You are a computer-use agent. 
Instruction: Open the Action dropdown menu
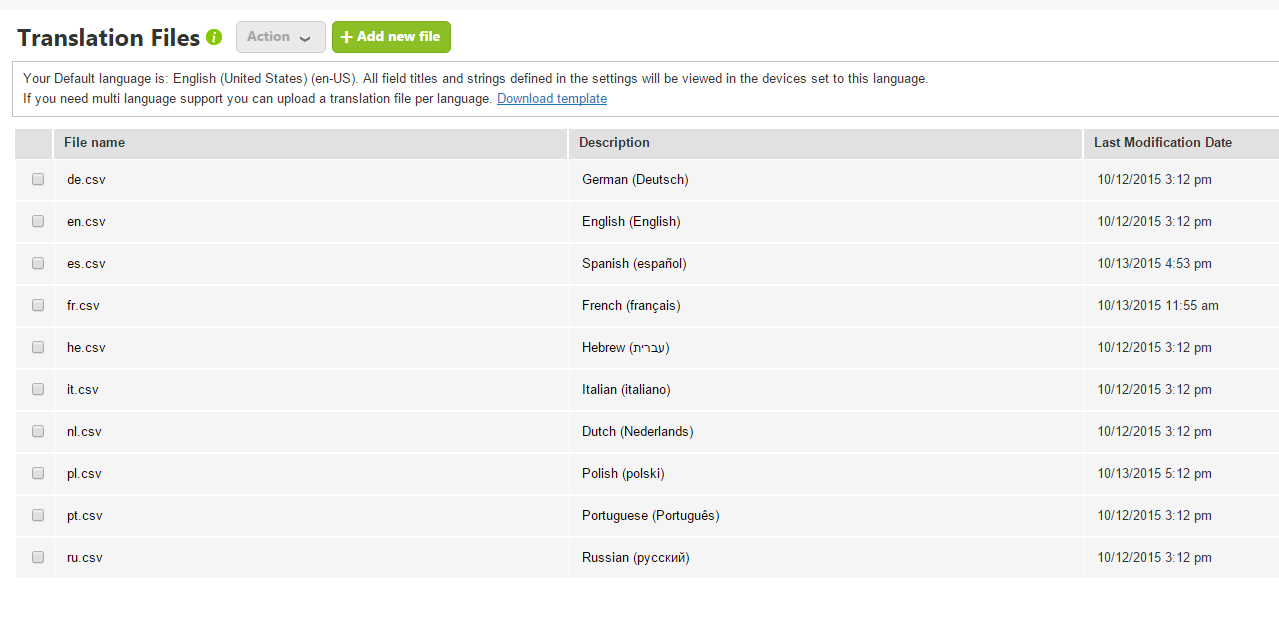(280, 37)
